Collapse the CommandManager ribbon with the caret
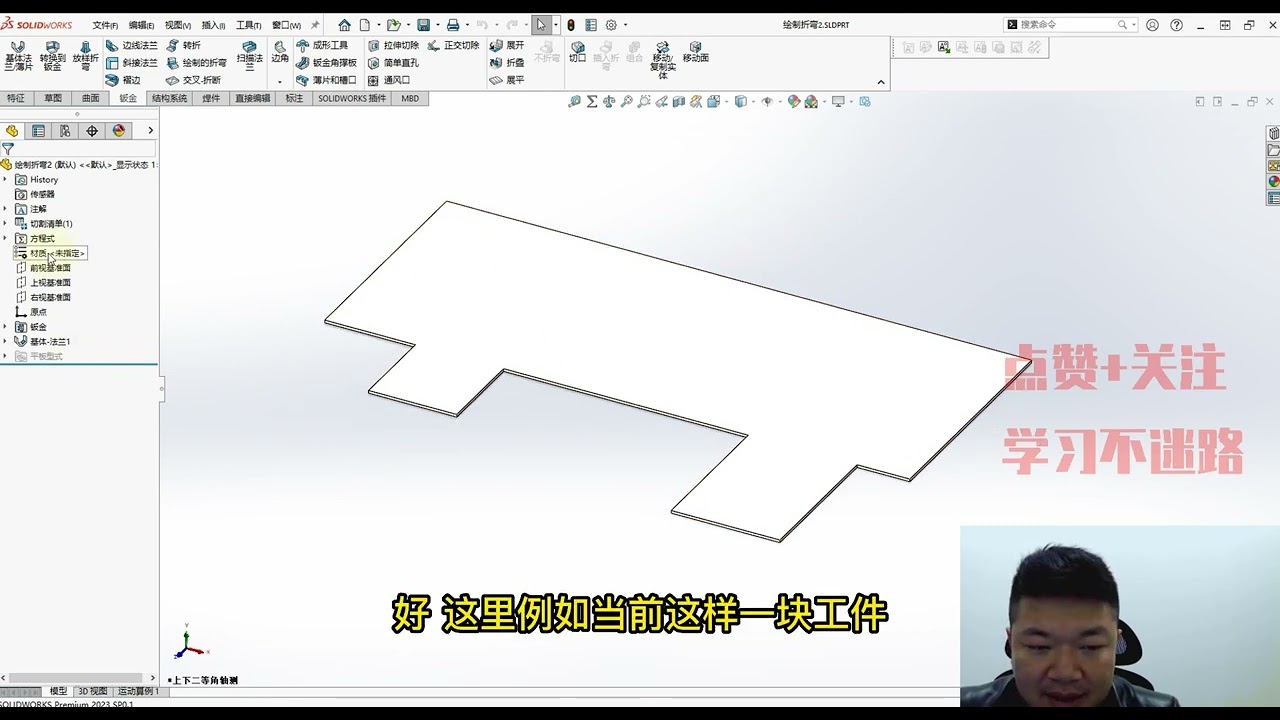Viewport: 1280px width, 720px height. (881, 82)
